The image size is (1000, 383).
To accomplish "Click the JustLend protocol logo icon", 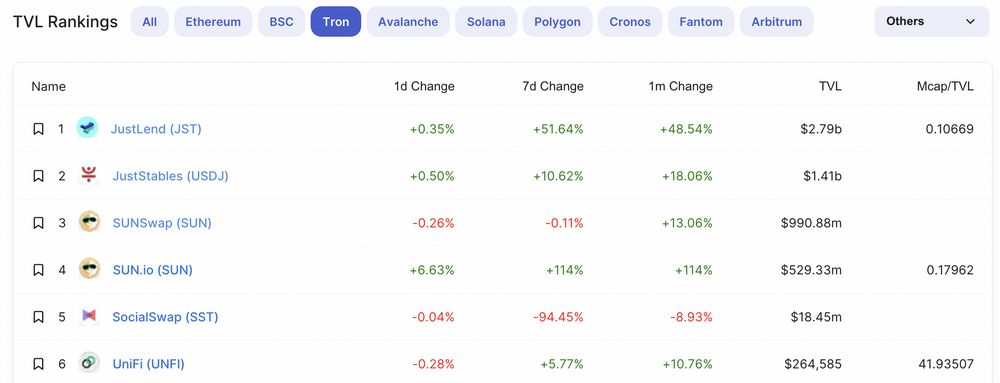I will click(87, 128).
